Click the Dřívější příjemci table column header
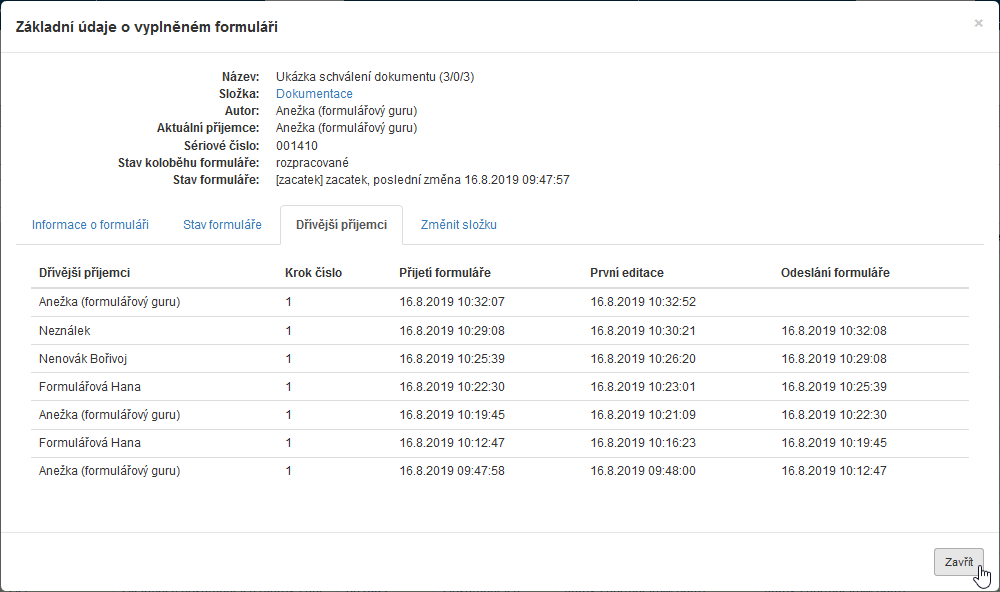 click(x=85, y=273)
